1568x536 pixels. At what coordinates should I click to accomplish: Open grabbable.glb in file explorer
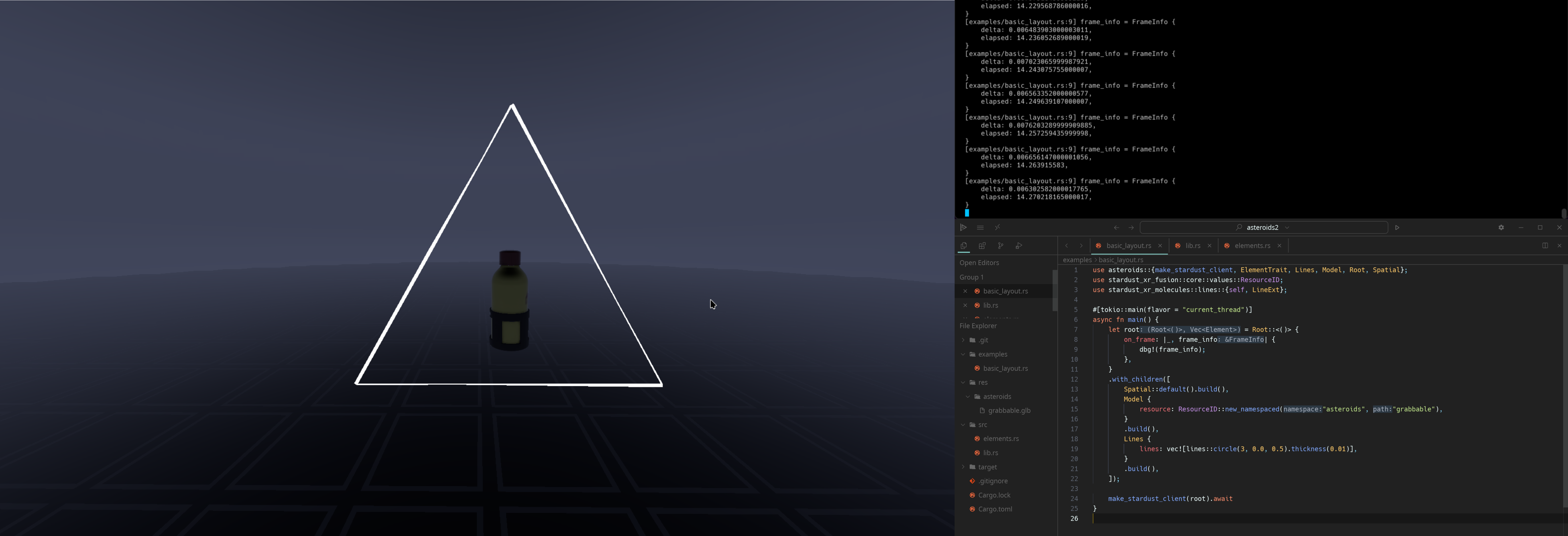tap(1009, 411)
